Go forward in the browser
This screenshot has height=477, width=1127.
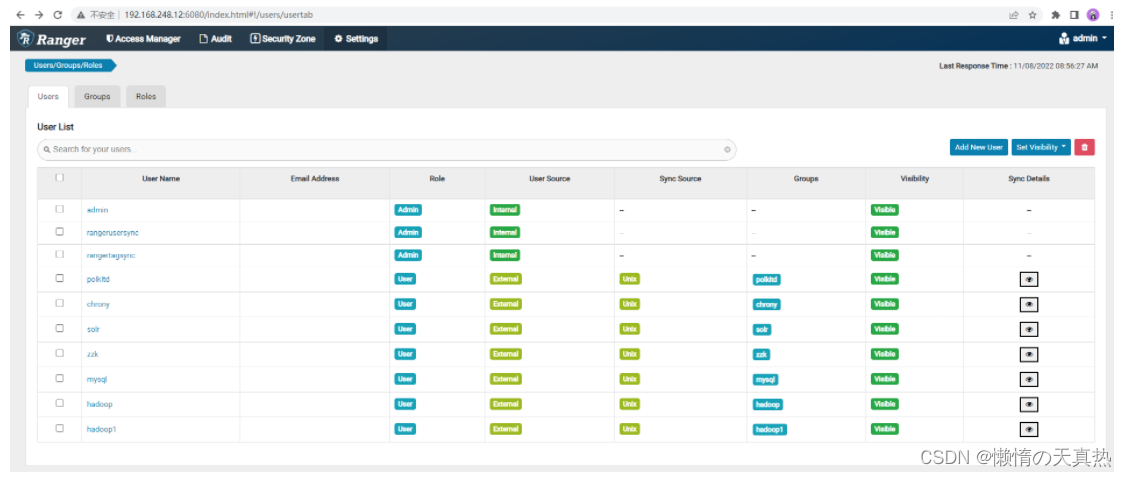pos(39,14)
